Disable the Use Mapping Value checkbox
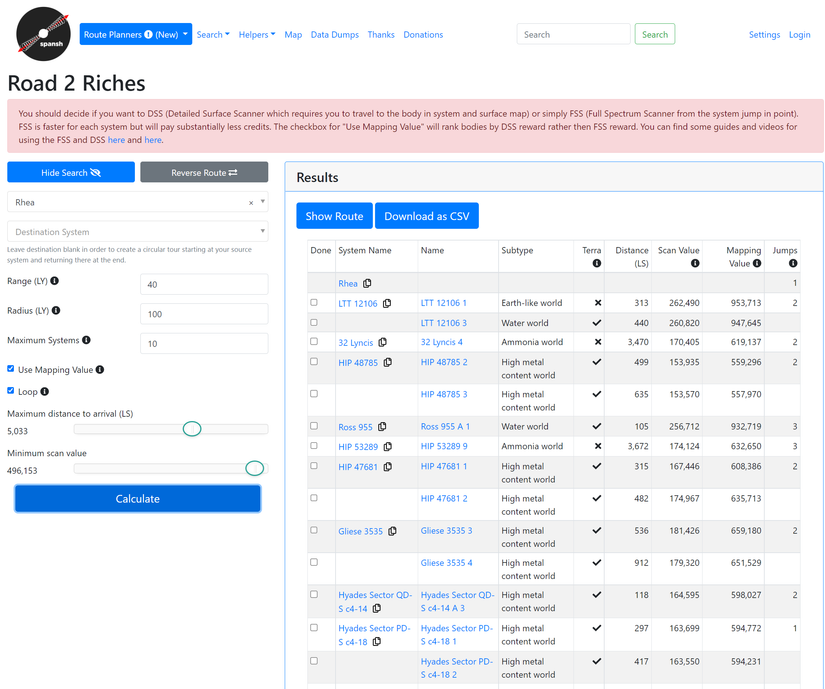 (11, 369)
